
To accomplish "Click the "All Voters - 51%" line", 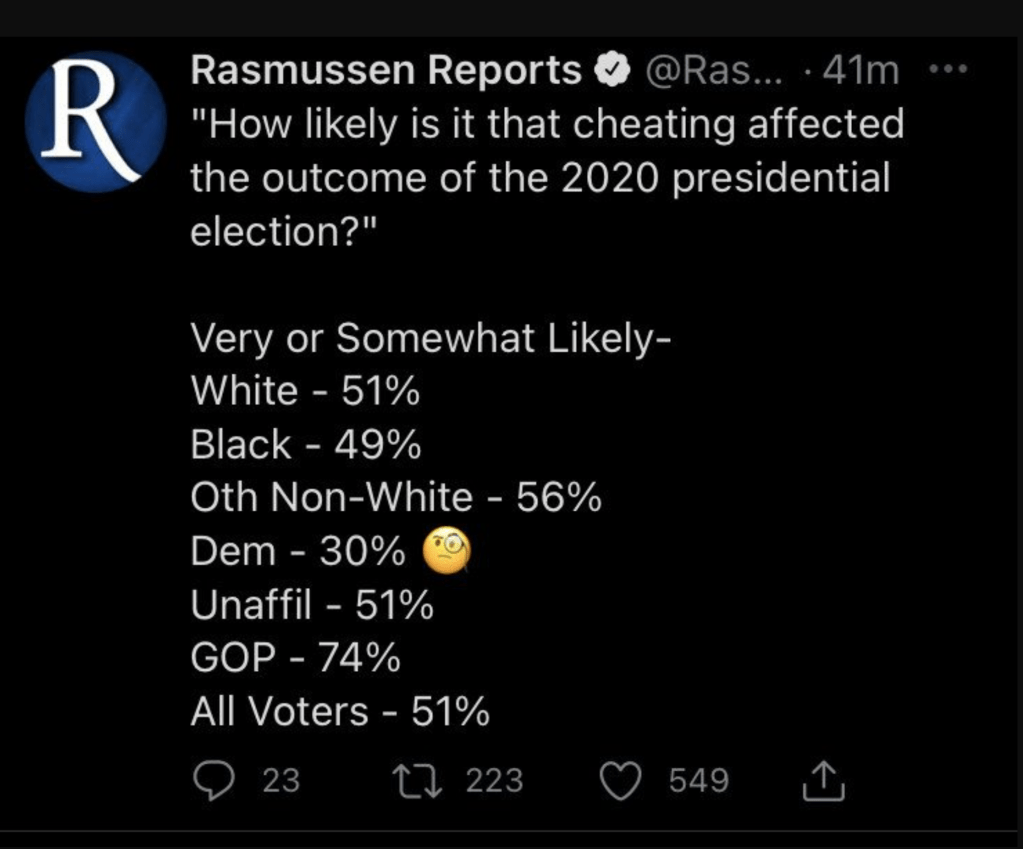I will (x=340, y=712).
